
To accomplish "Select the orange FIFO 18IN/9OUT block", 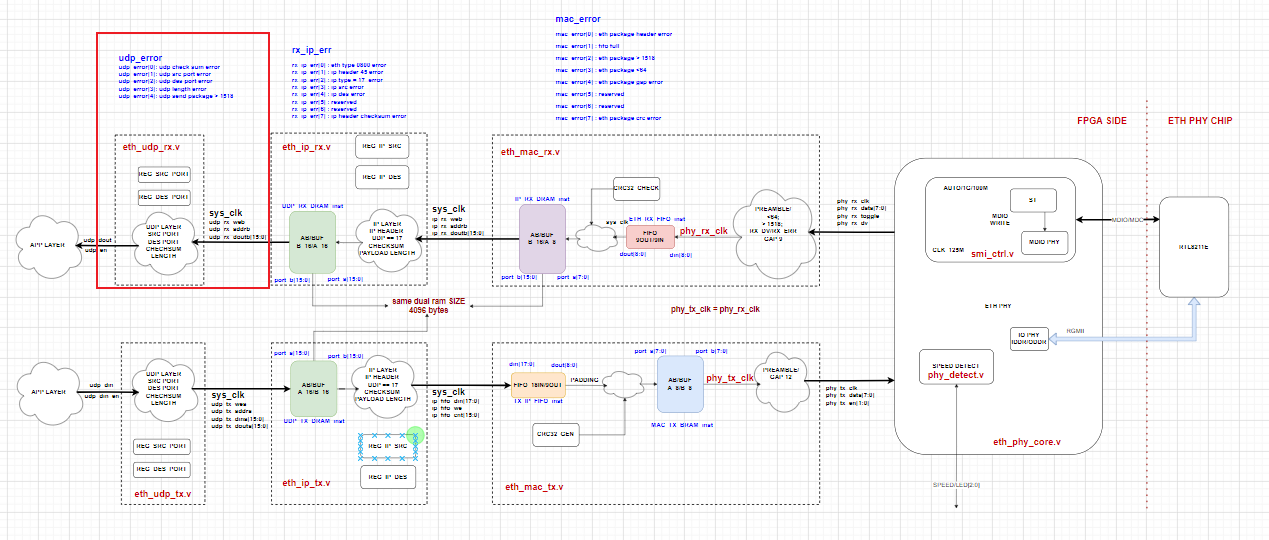I will 538,384.
